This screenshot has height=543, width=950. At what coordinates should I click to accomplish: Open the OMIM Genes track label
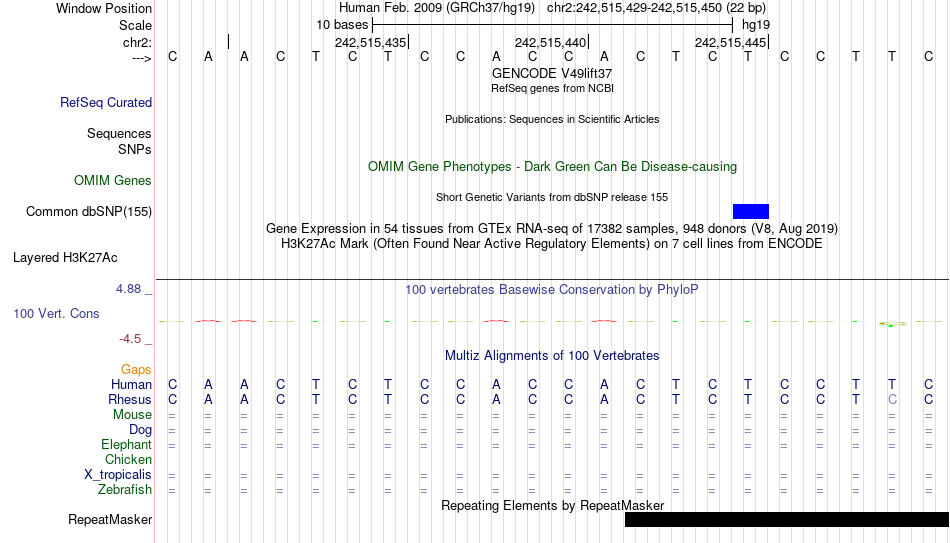(113, 181)
